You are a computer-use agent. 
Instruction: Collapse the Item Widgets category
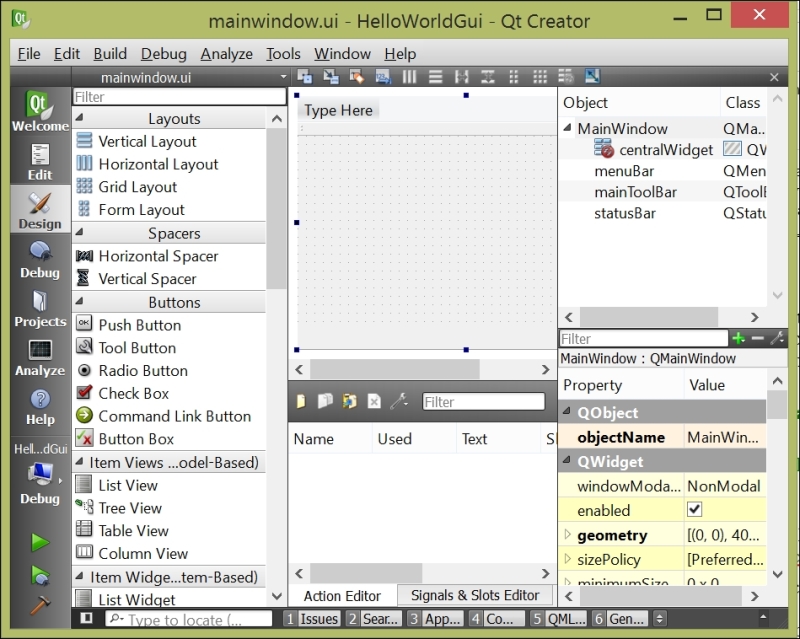point(80,577)
